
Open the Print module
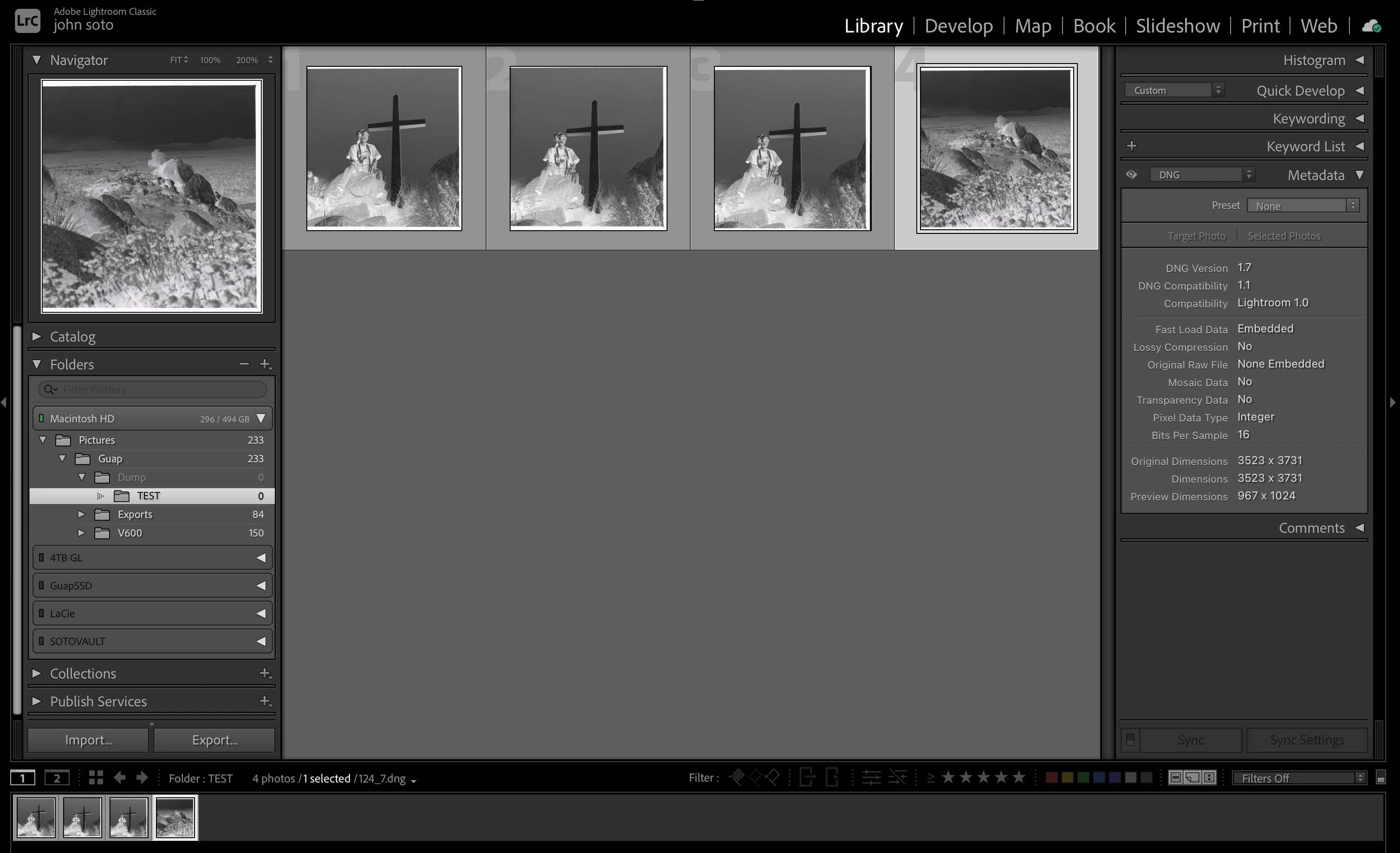tap(1260, 26)
